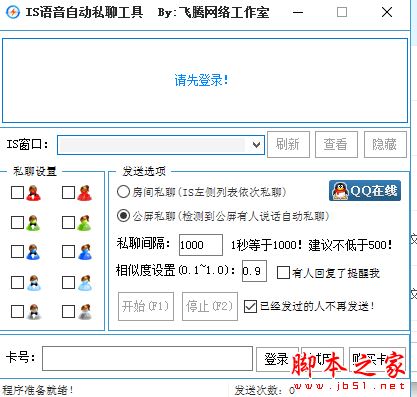Click the gray male user icon
Screen dimensions: 417x397
[33, 312]
